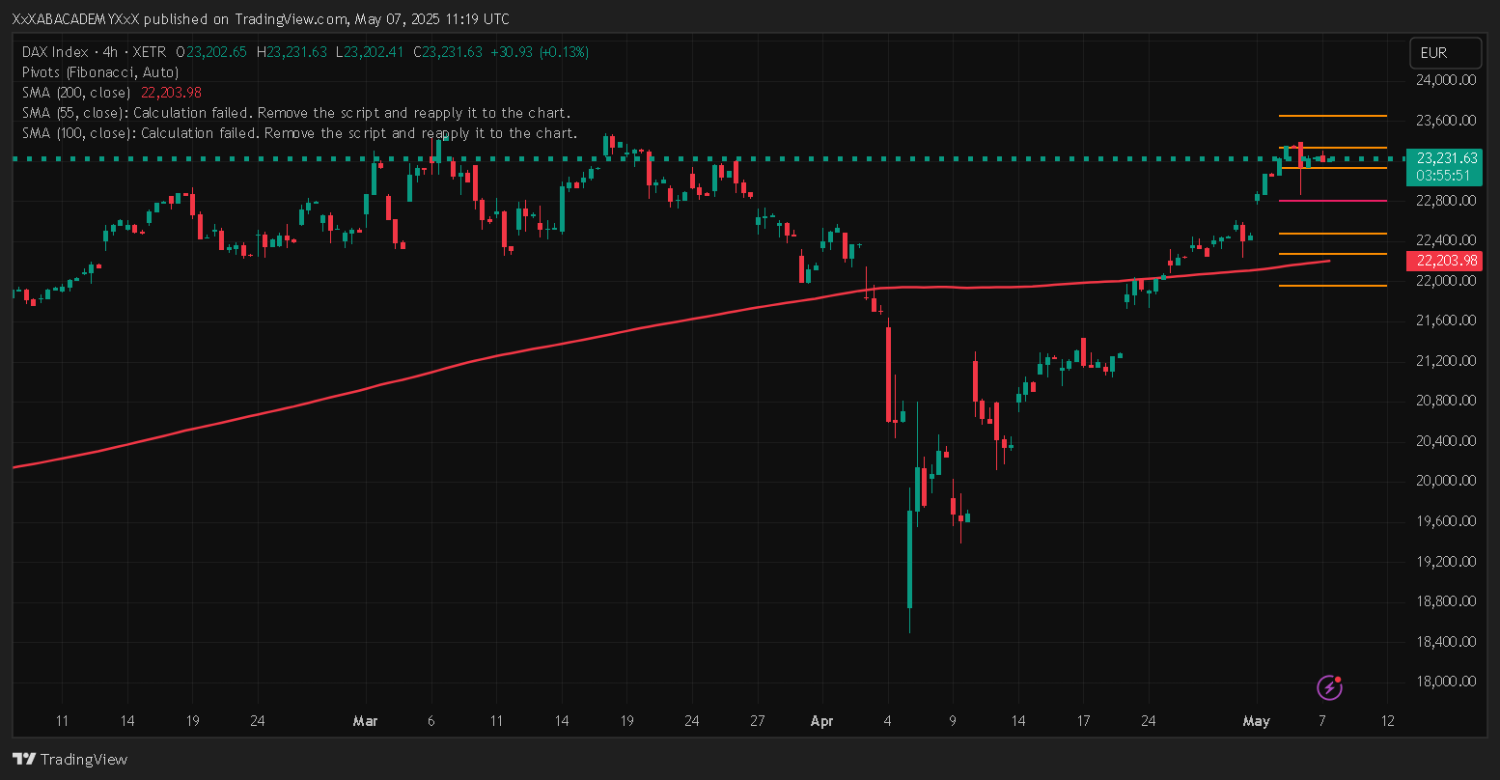
Task: Select the SMA (200, close) legend entry
Action: tap(76, 92)
